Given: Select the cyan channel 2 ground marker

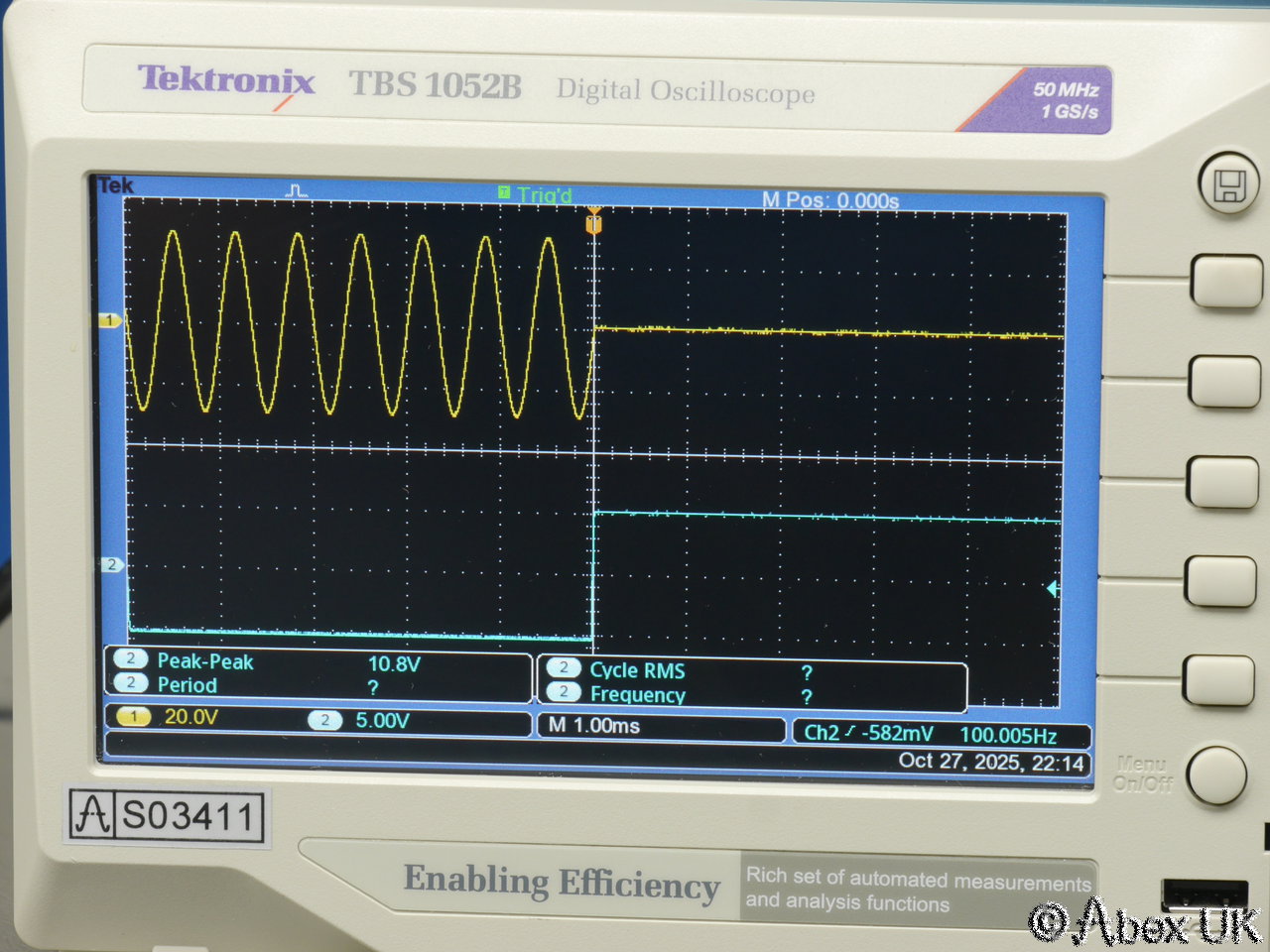Looking at the screenshot, I should [111, 564].
